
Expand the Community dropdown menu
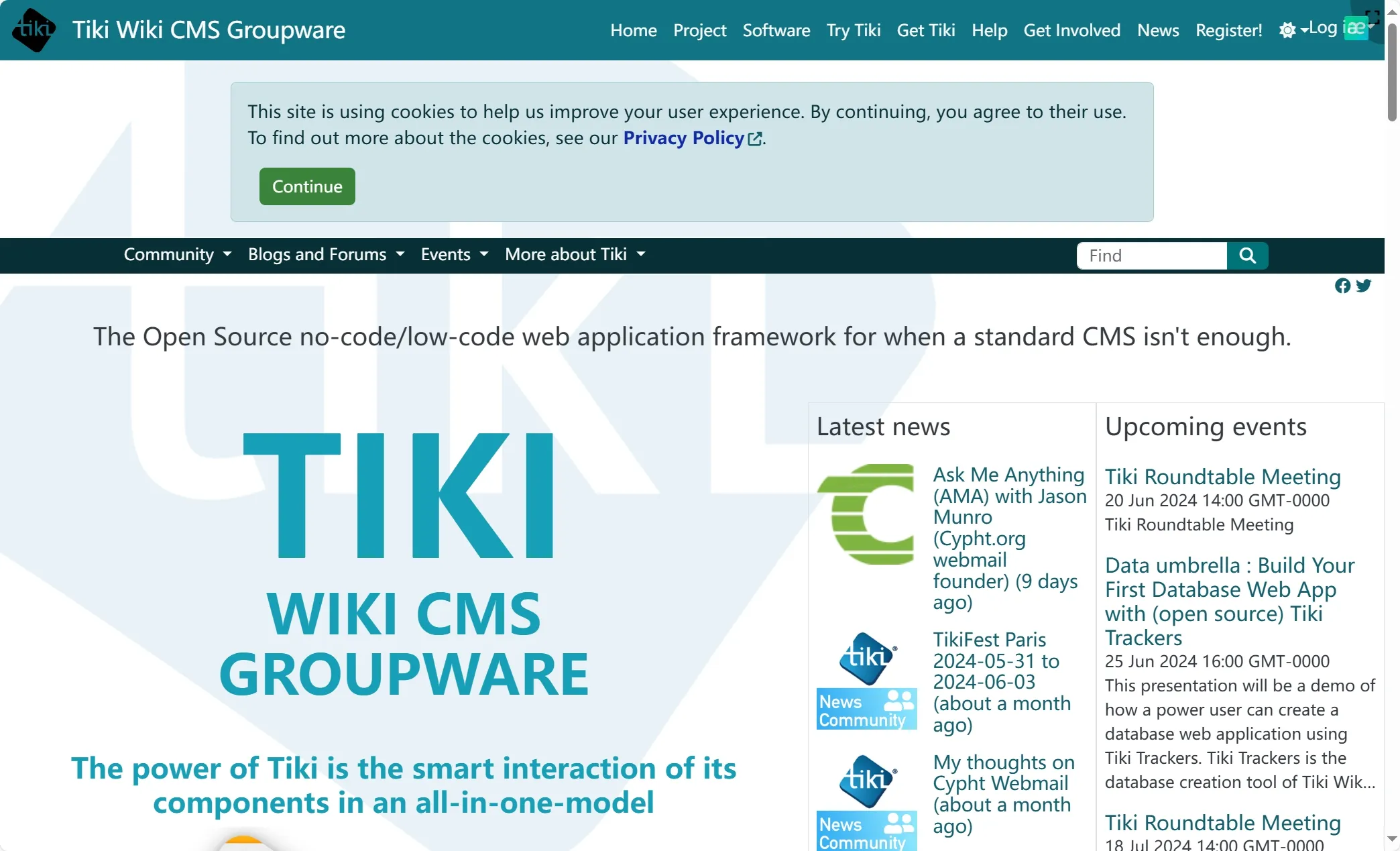tap(177, 255)
